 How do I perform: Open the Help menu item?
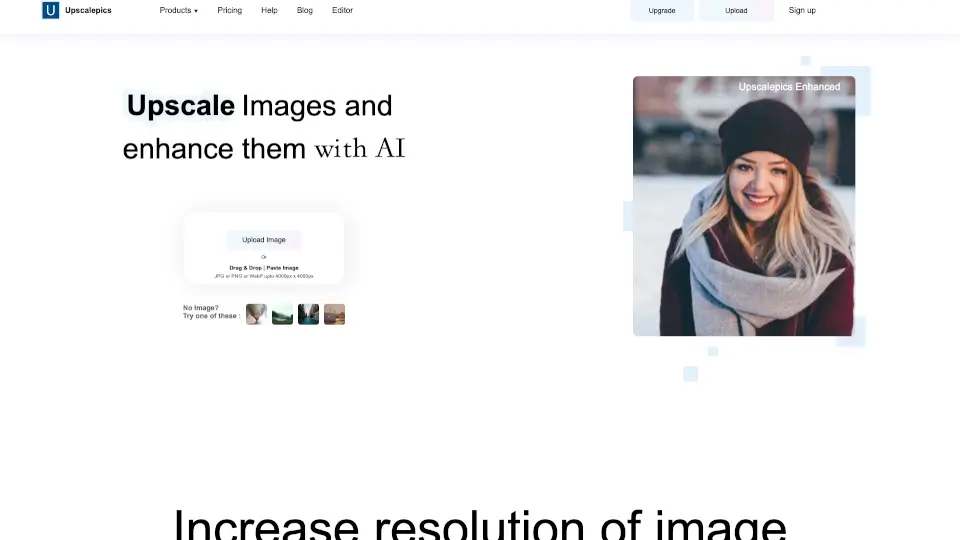coord(269,10)
